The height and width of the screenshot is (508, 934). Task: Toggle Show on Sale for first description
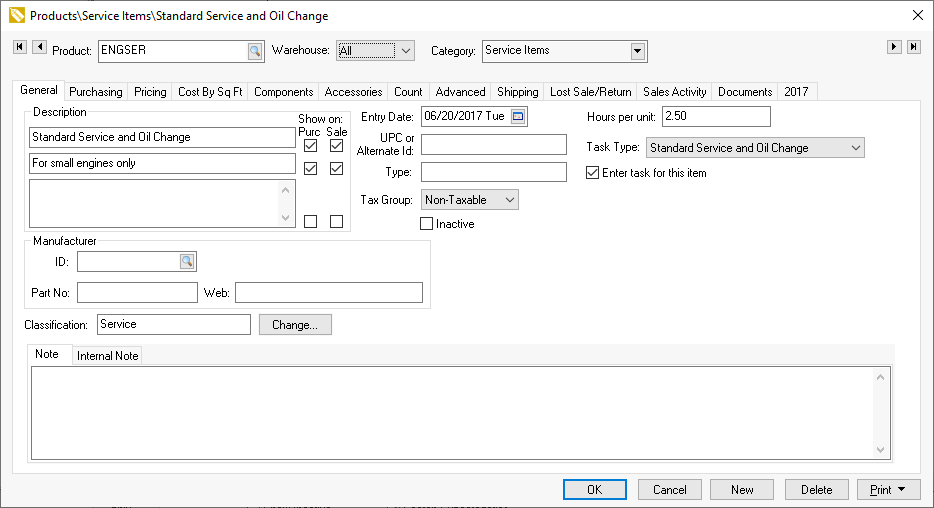click(x=336, y=146)
